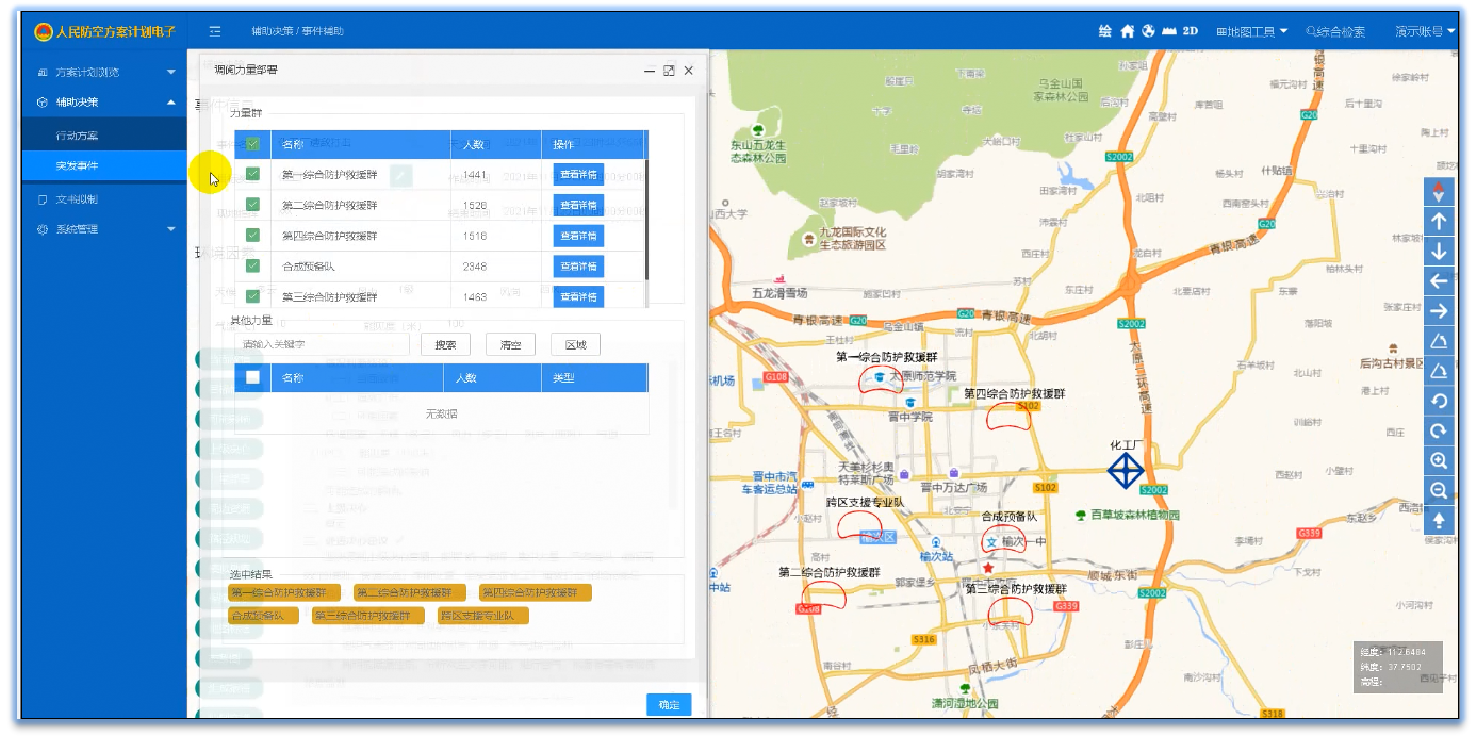This screenshot has width=1478, height=744.
Task: Click the bottom upward-arrow map control
Action: (x=1439, y=520)
